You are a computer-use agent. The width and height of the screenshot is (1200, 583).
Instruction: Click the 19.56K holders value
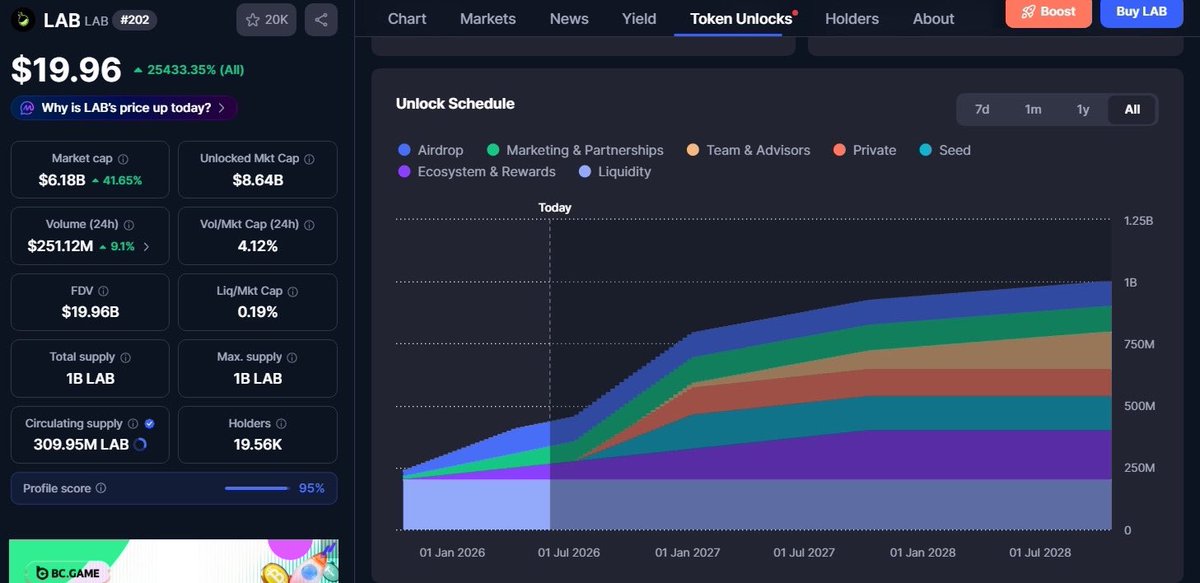tap(257, 444)
